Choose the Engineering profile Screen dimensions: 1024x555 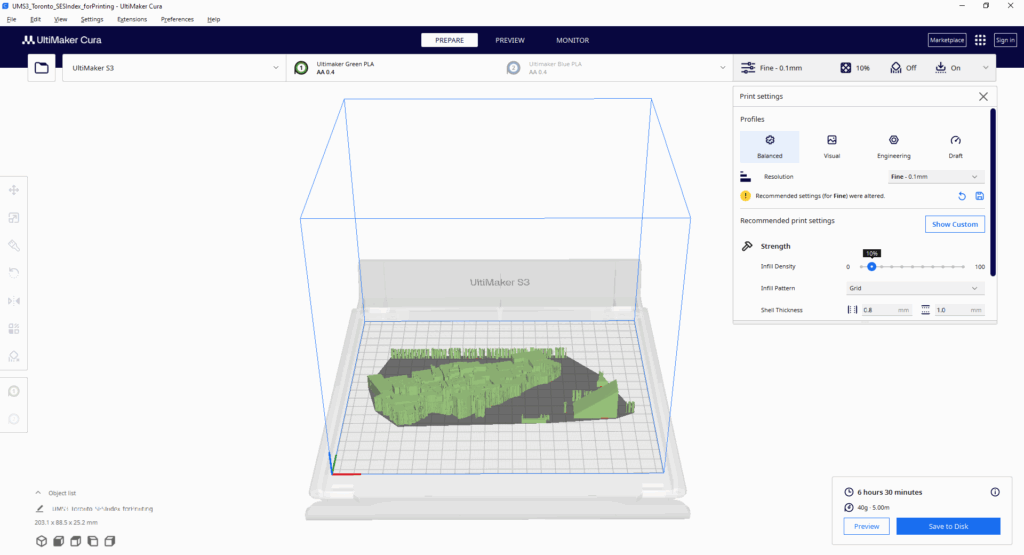[x=893, y=147]
